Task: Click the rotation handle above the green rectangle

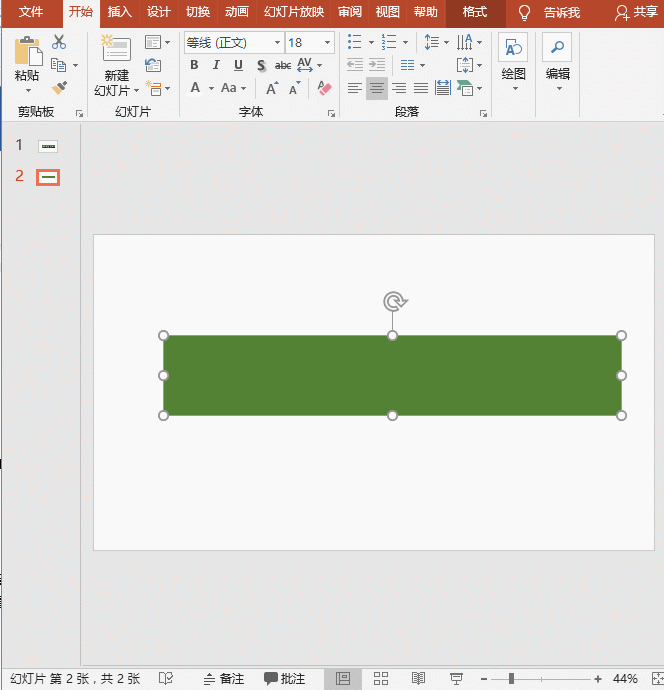Action: click(x=394, y=301)
